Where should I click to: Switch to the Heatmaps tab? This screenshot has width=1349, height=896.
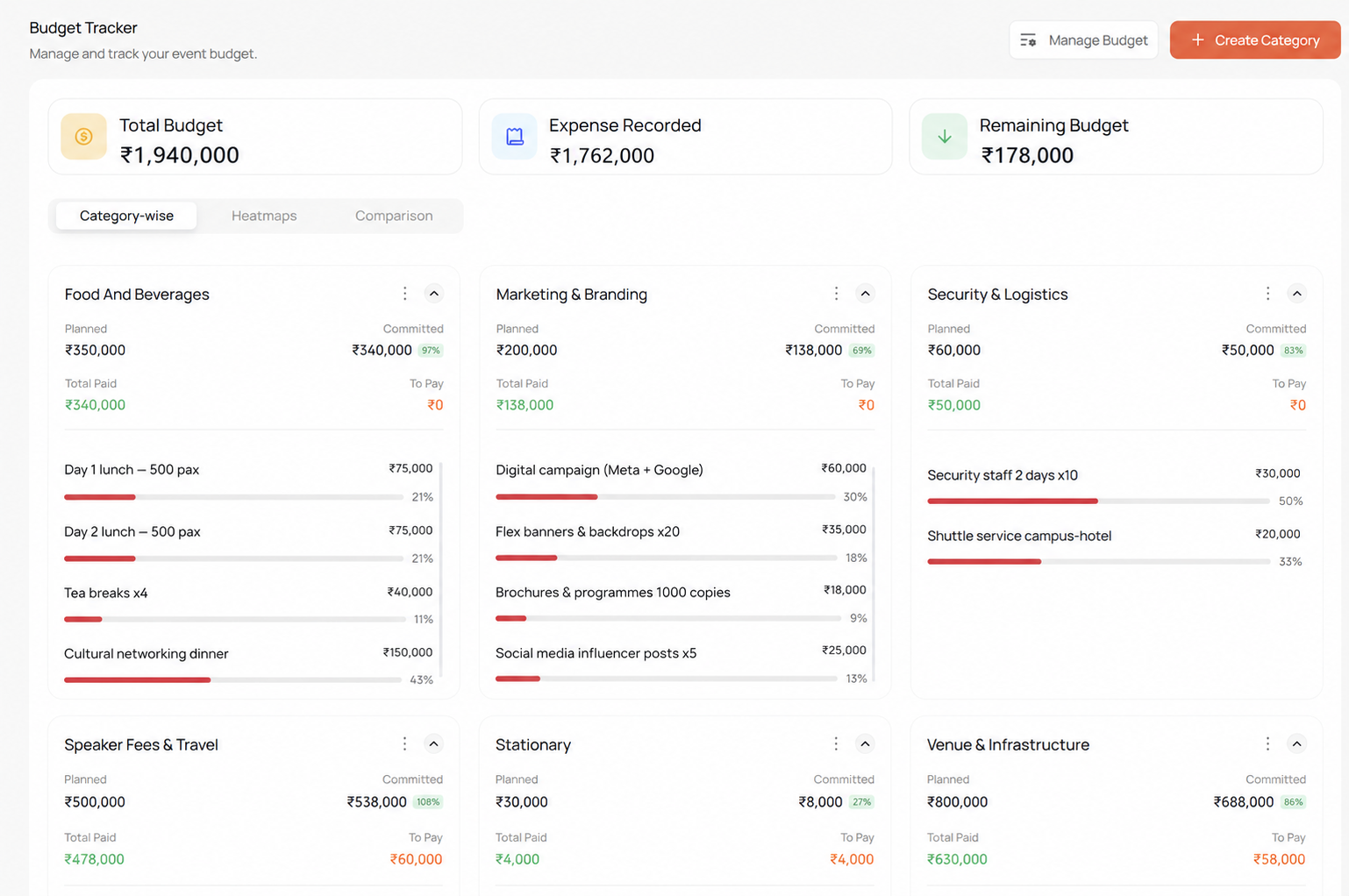(264, 216)
